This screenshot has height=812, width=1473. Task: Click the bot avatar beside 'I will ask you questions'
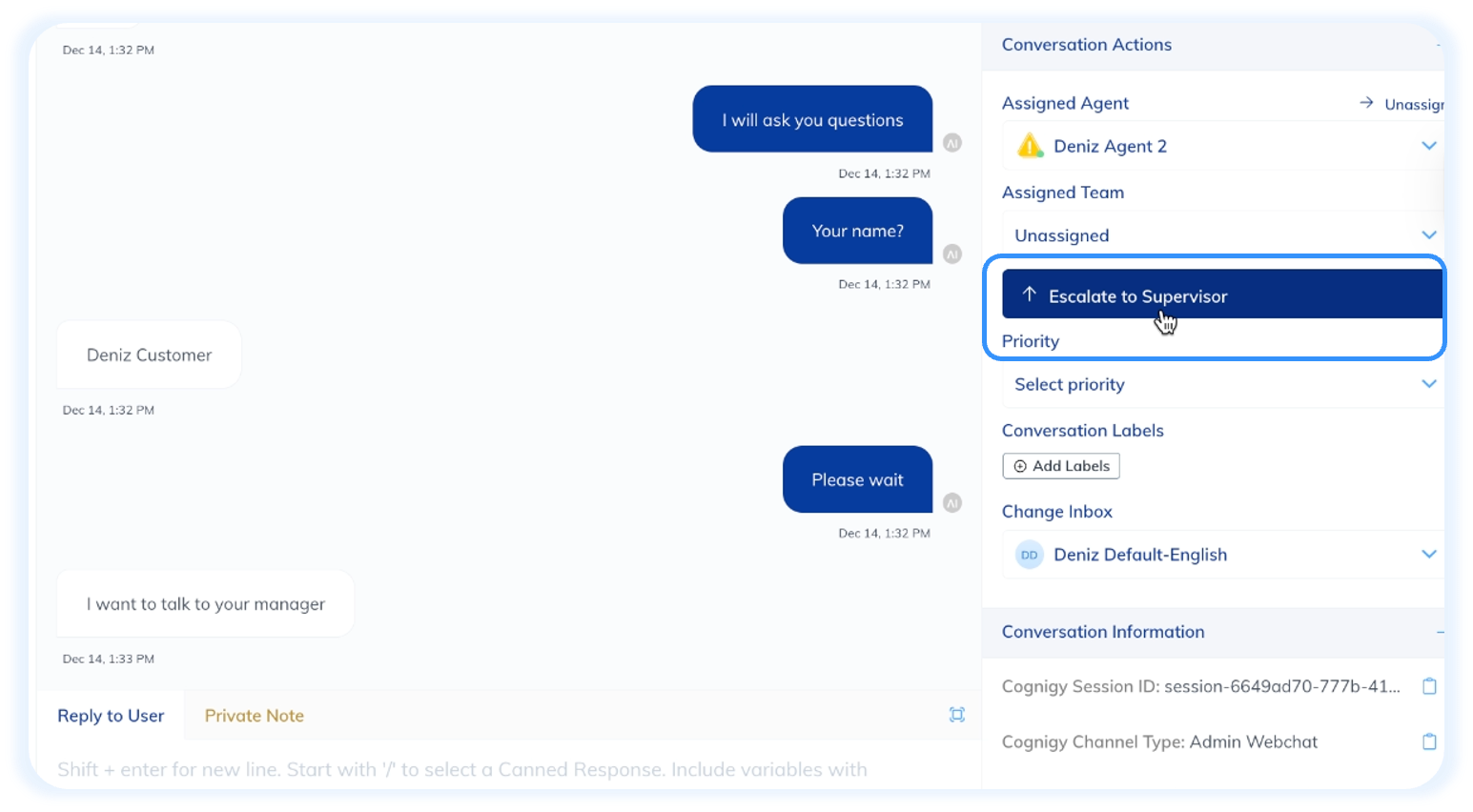click(951, 143)
